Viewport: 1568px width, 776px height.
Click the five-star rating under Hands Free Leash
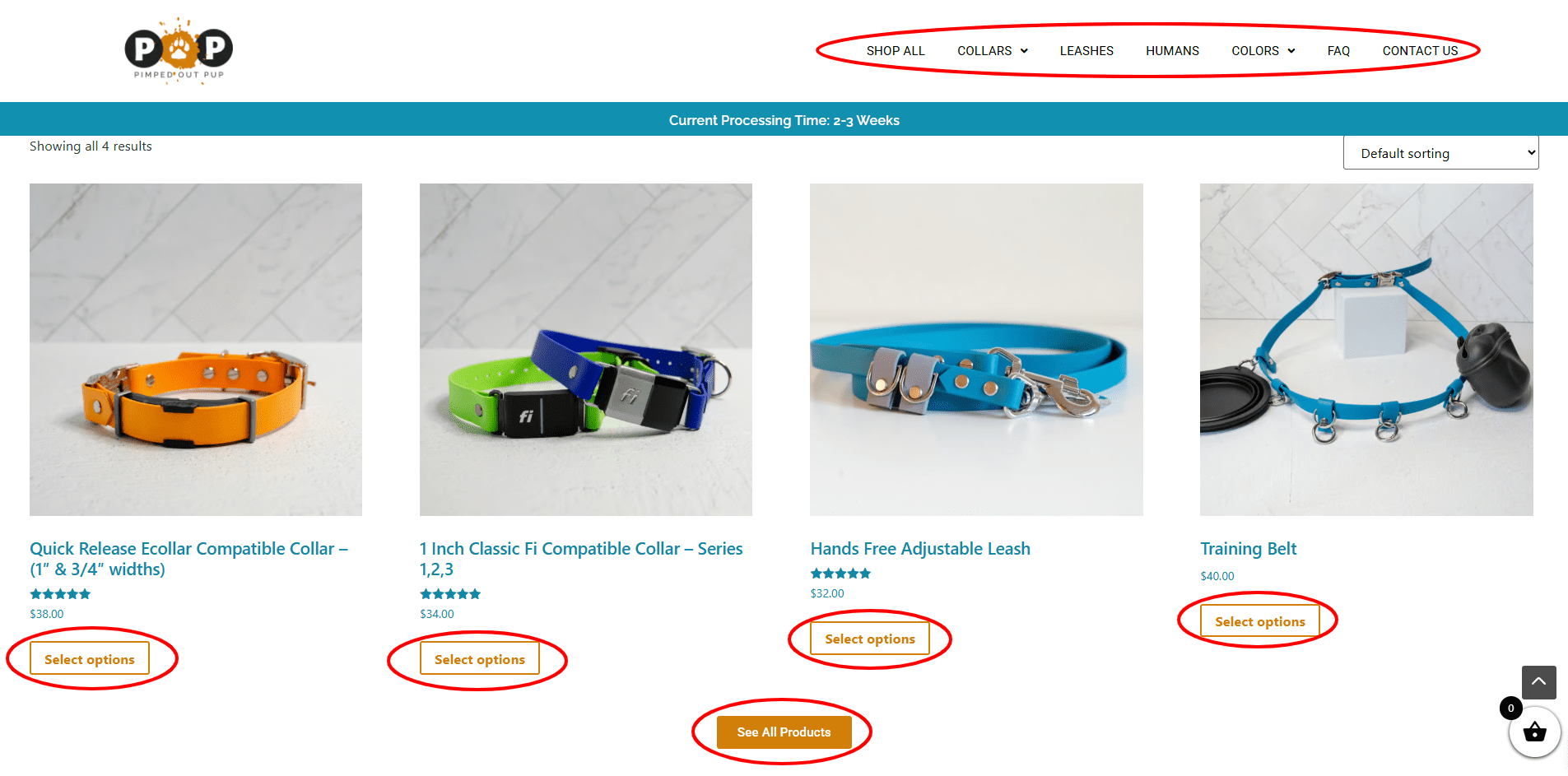(840, 574)
